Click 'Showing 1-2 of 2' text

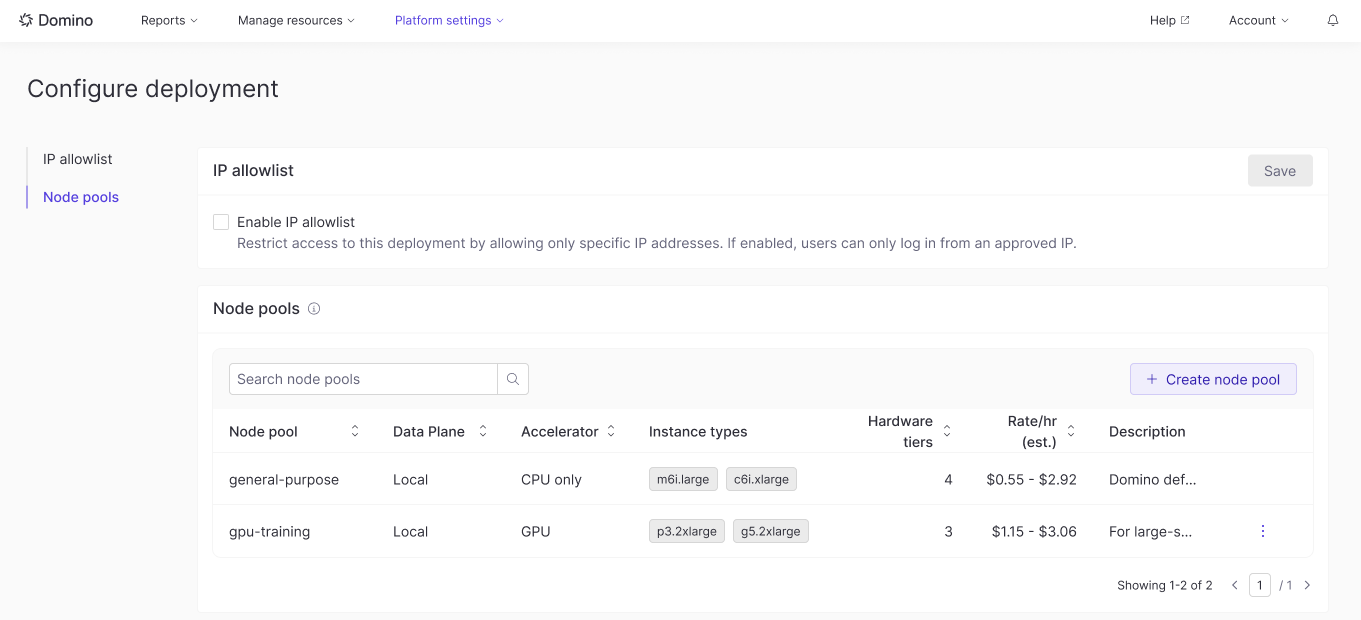click(1165, 585)
